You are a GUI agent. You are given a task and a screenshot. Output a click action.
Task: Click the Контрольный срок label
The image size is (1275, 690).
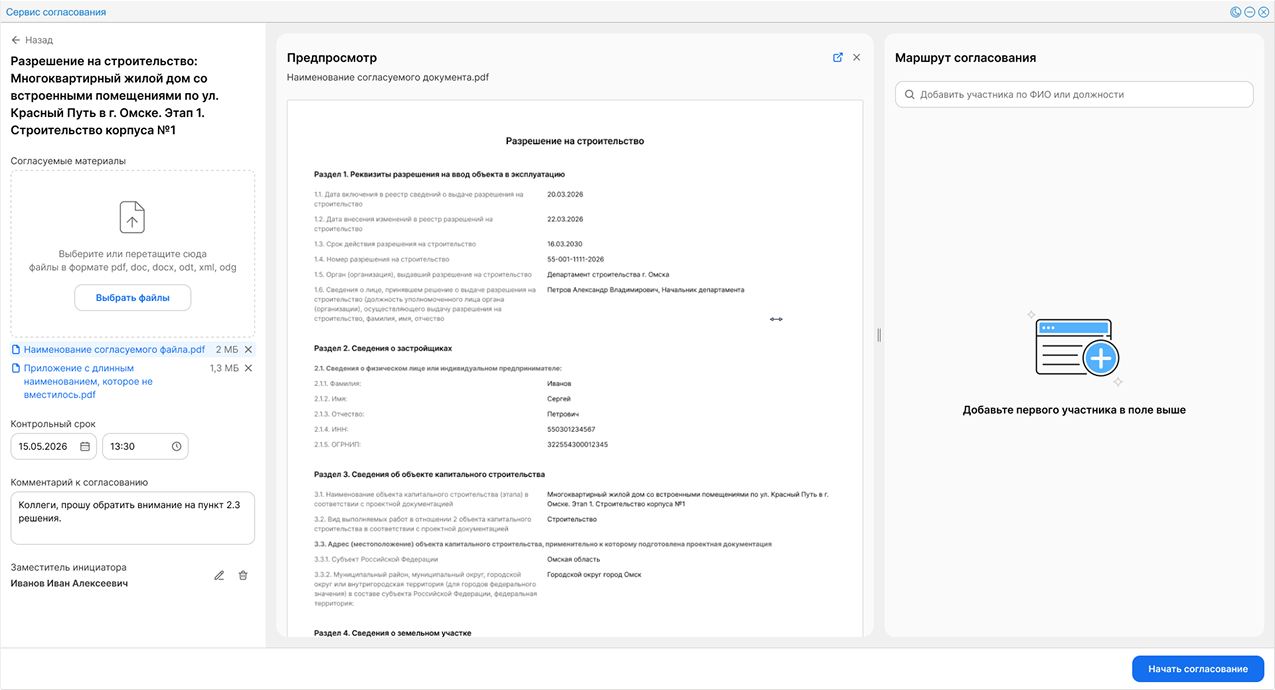click(x=53, y=424)
